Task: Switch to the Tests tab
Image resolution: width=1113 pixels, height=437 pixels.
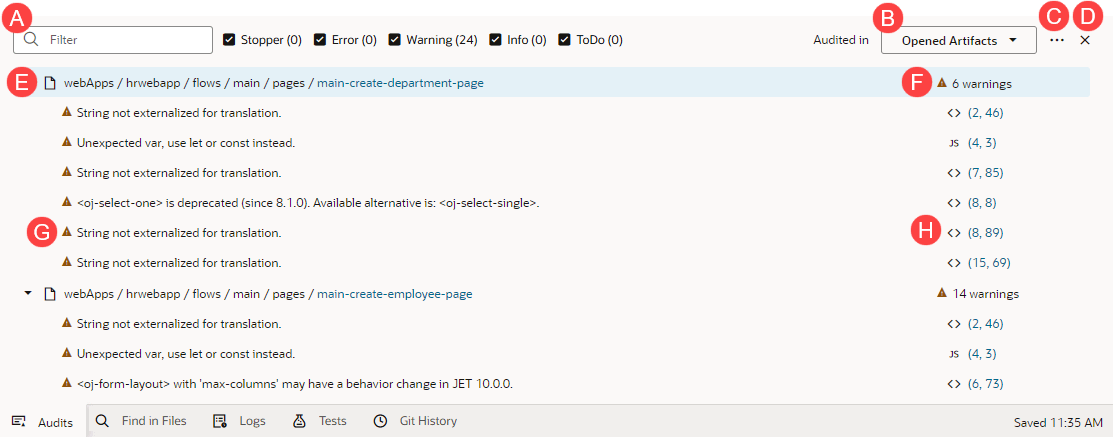Action: tap(319, 421)
